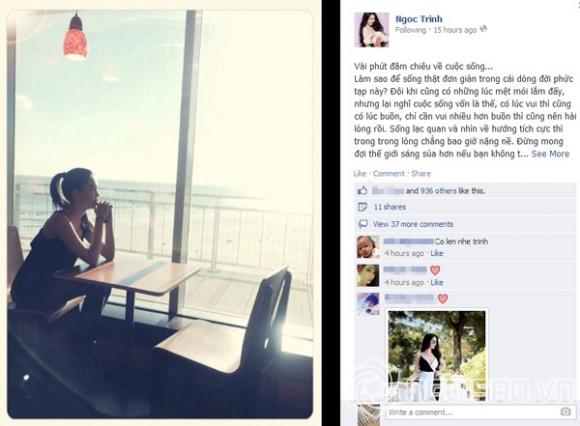
Task: Click the red heart in third comment
Action: tap(443, 298)
